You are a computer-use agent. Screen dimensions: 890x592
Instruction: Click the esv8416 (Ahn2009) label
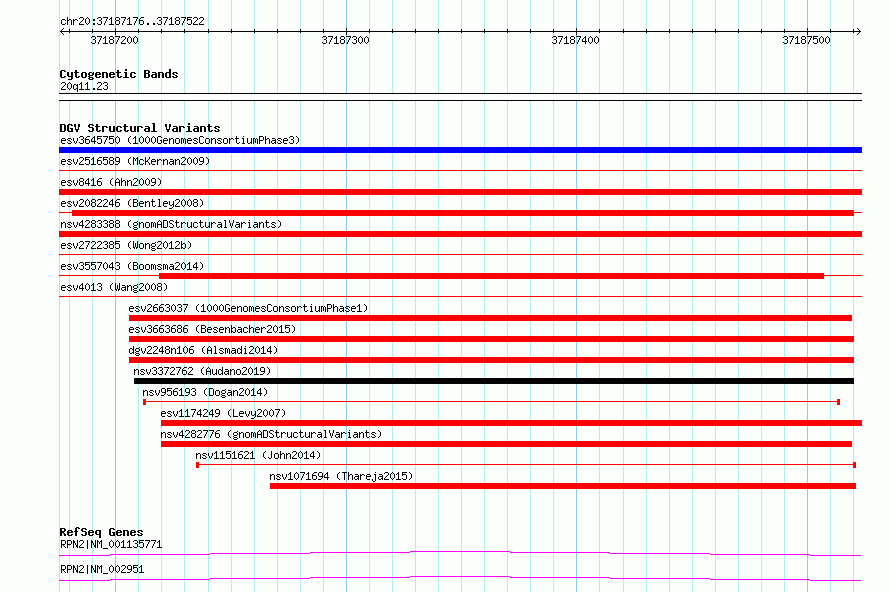coord(111,182)
